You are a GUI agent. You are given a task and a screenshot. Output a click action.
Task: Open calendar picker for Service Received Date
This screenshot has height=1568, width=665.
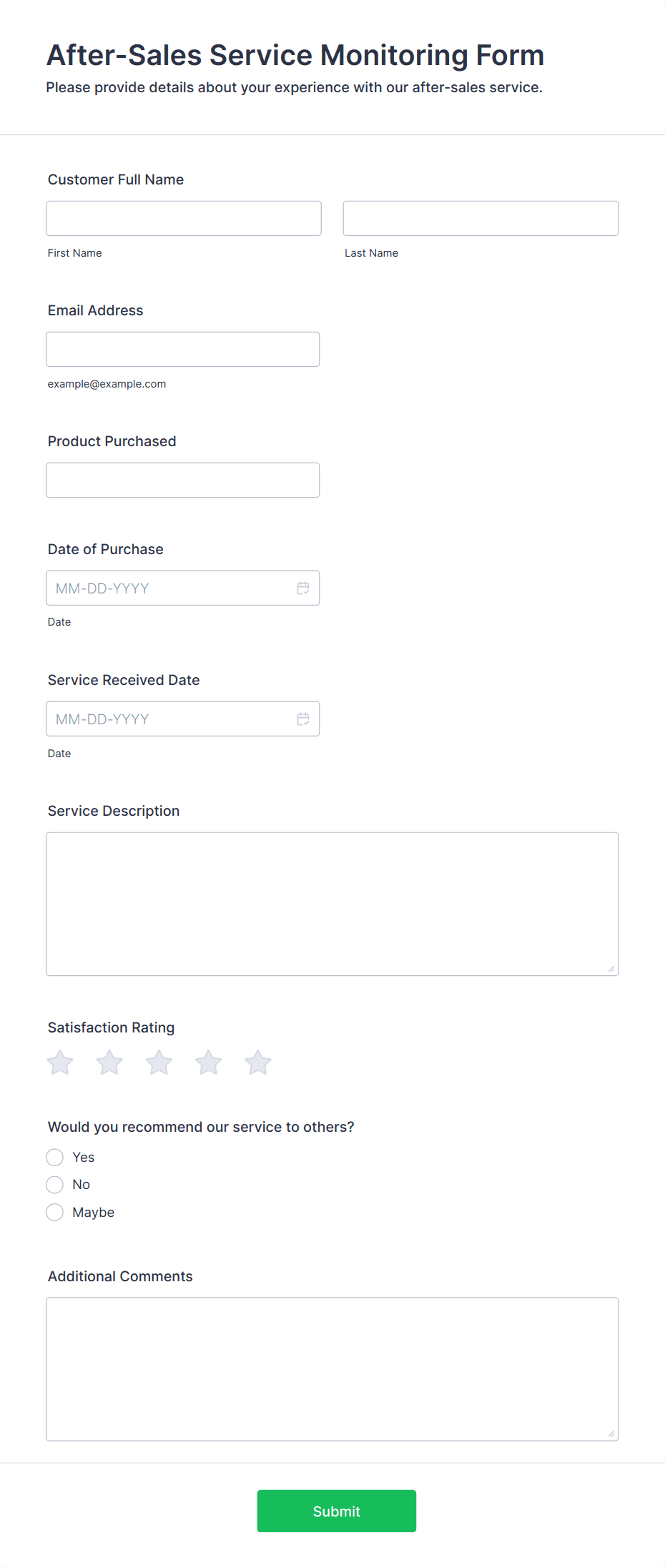[303, 719]
